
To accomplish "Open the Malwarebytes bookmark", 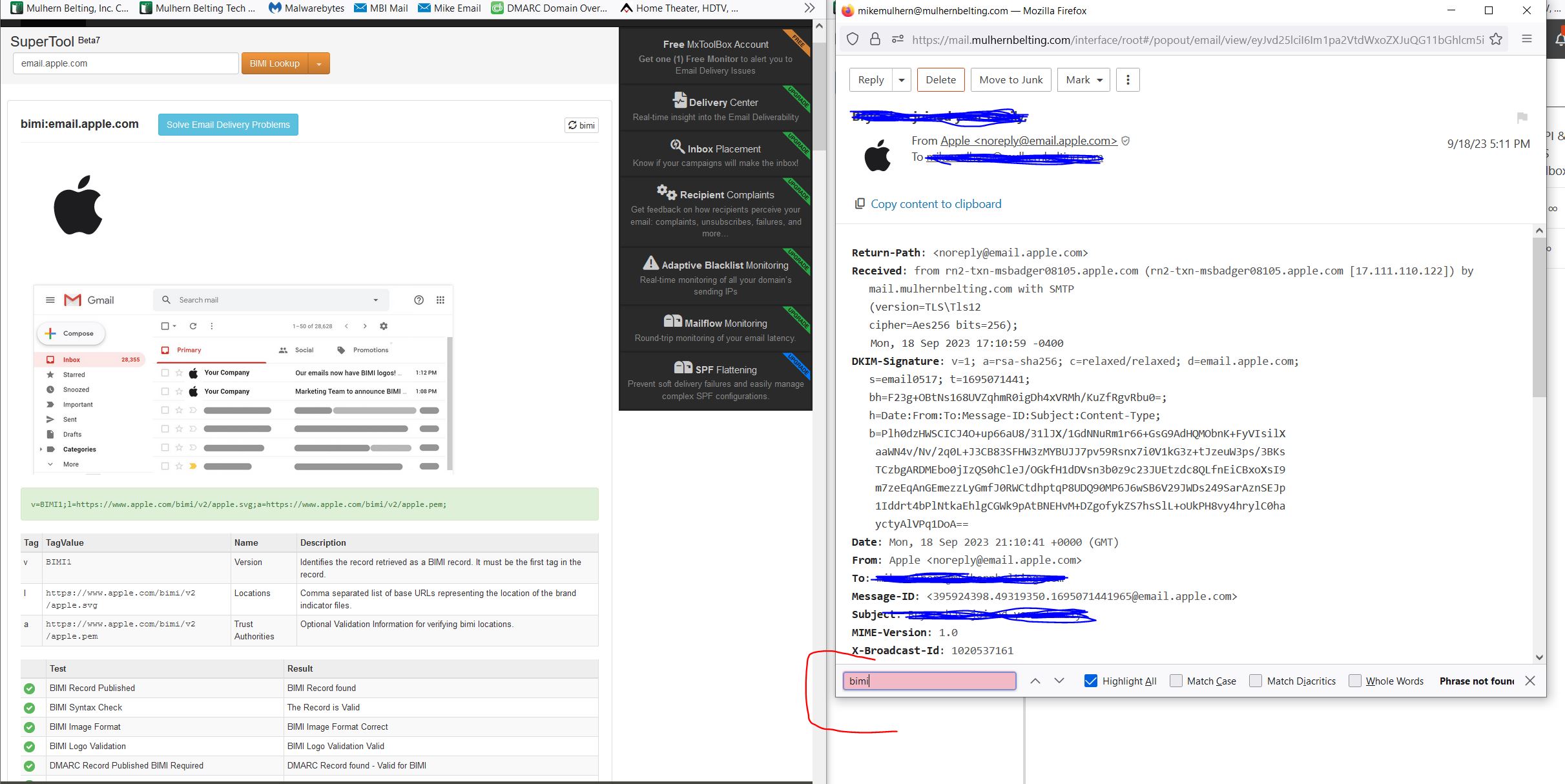I will coord(306,8).
